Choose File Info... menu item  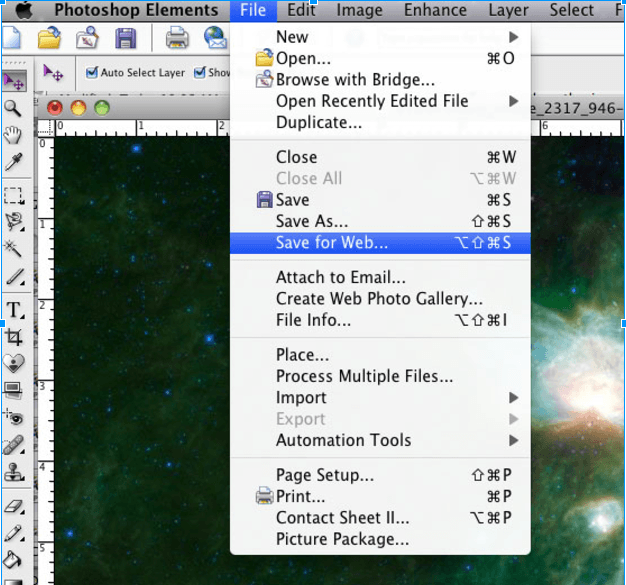tap(380, 320)
